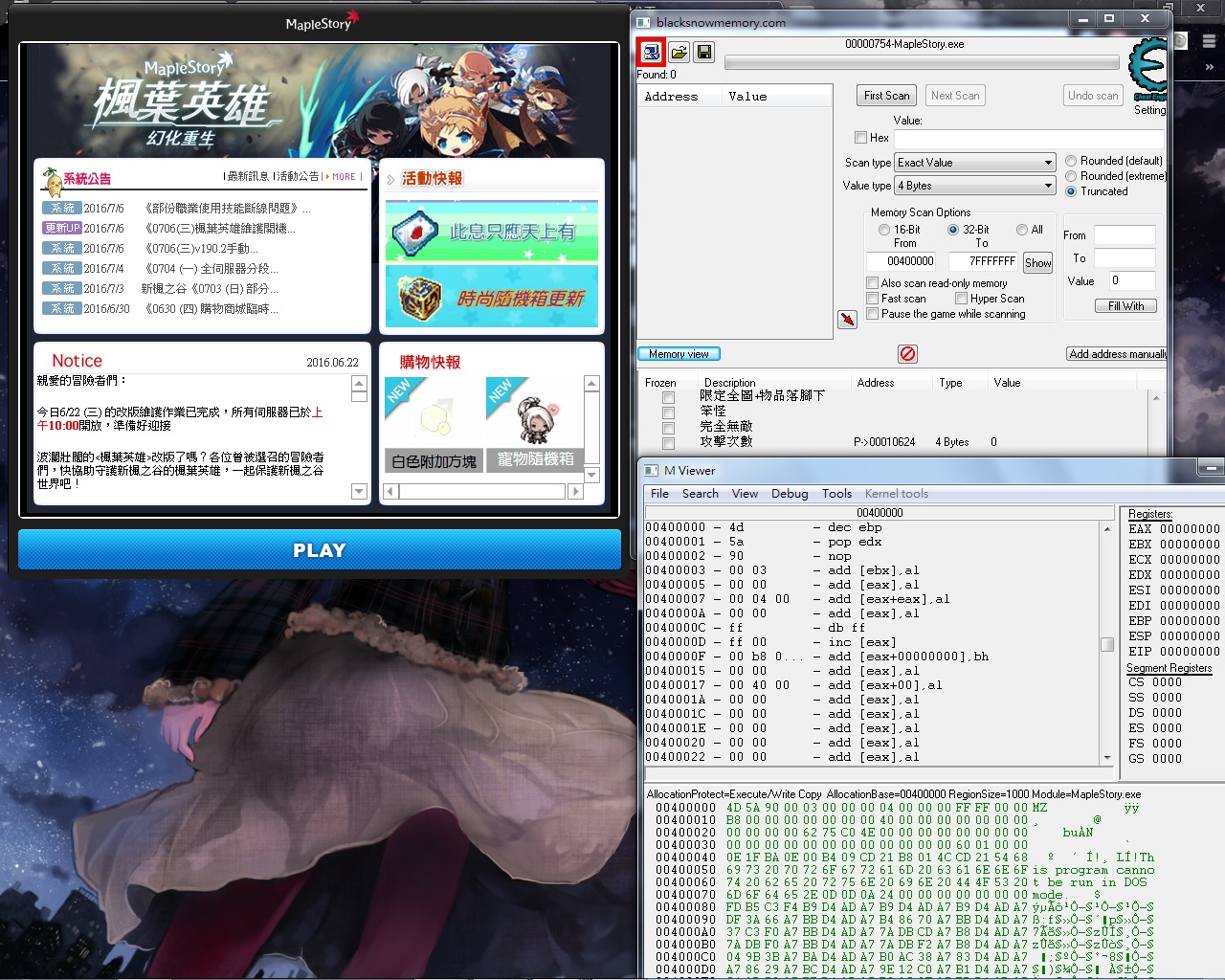
Task: Click the memory range end field 7FFFFFFF
Action: 984,261
